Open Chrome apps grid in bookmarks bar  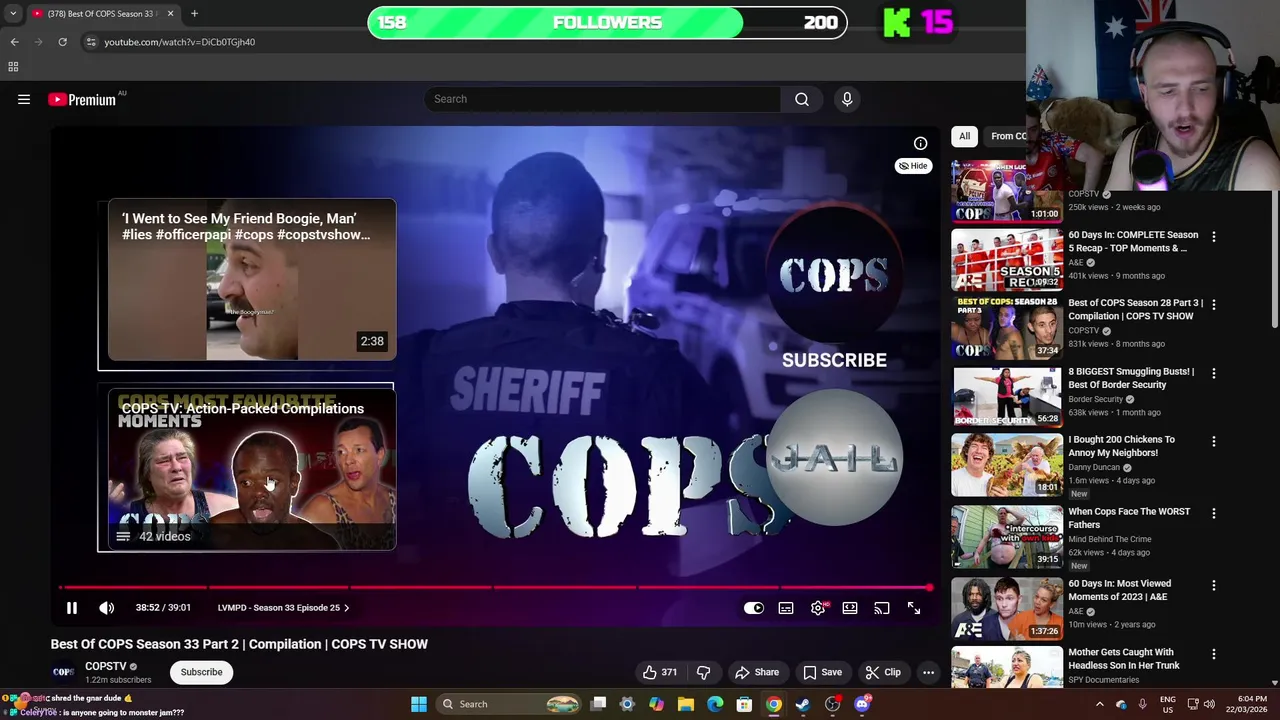[13, 67]
